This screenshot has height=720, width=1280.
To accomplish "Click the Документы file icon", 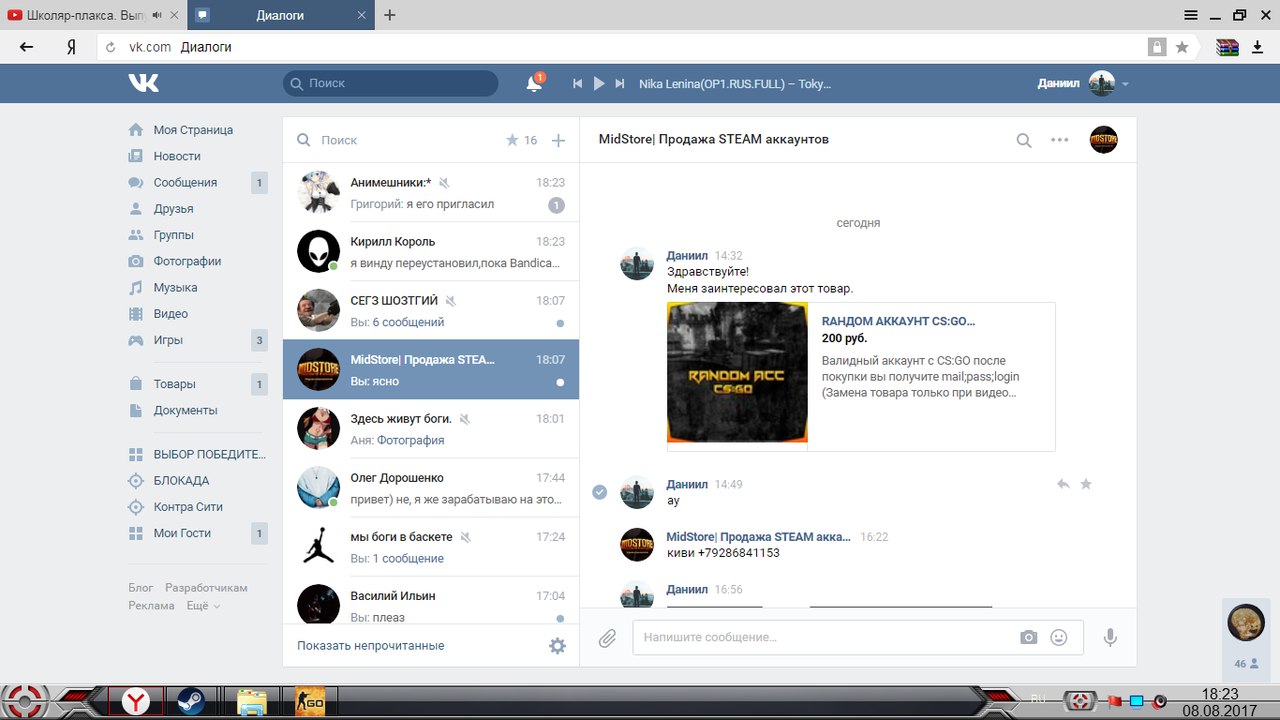I will tap(135, 410).
